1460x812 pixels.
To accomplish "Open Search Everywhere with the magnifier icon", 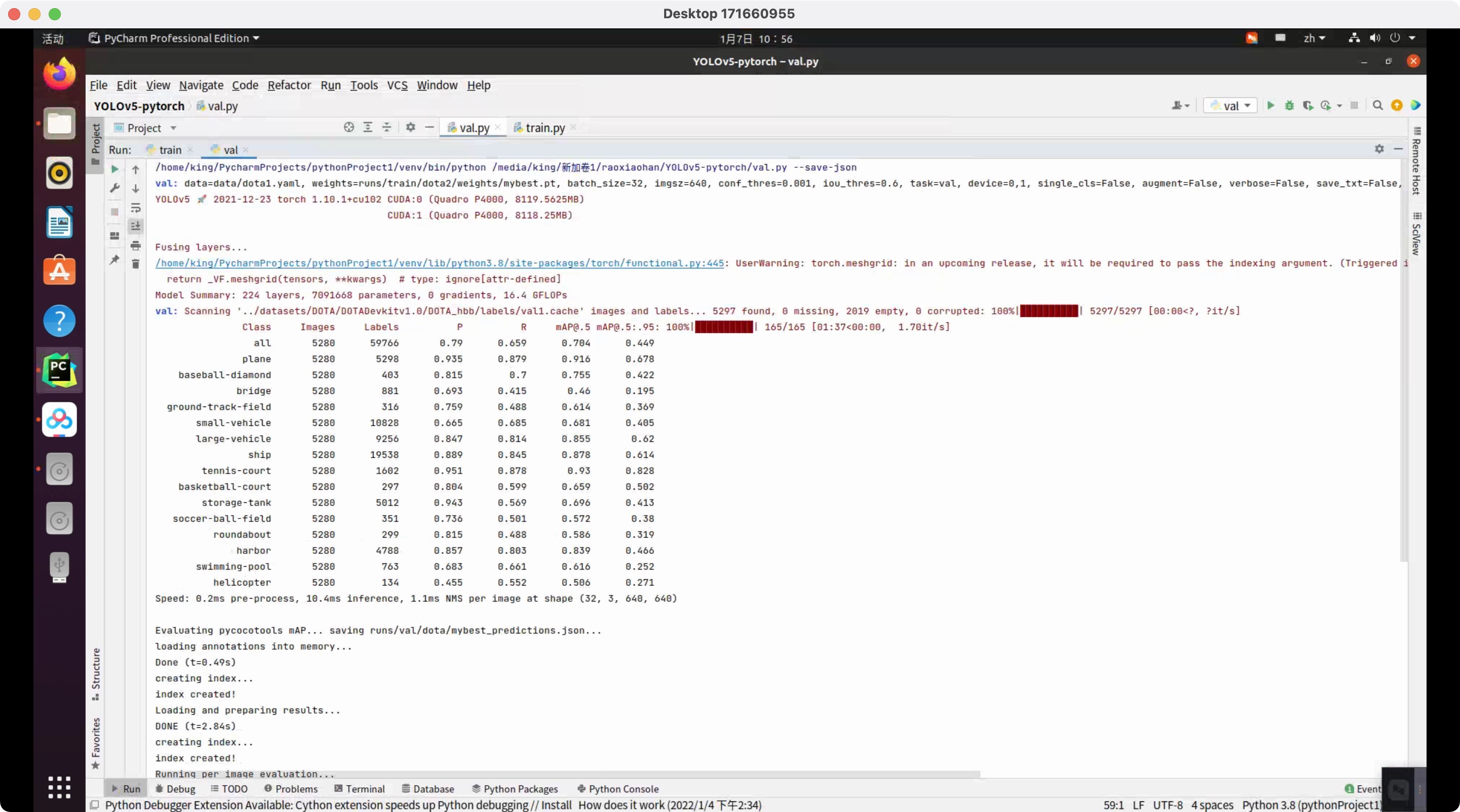I will (x=1378, y=105).
